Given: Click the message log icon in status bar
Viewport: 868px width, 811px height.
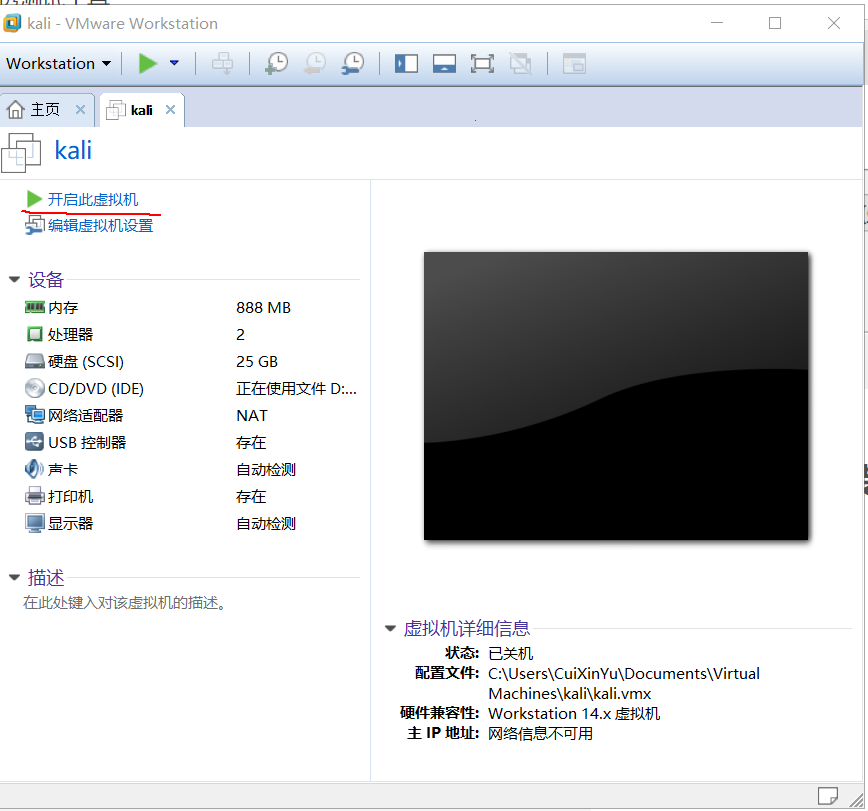Looking at the screenshot, I should [828, 796].
